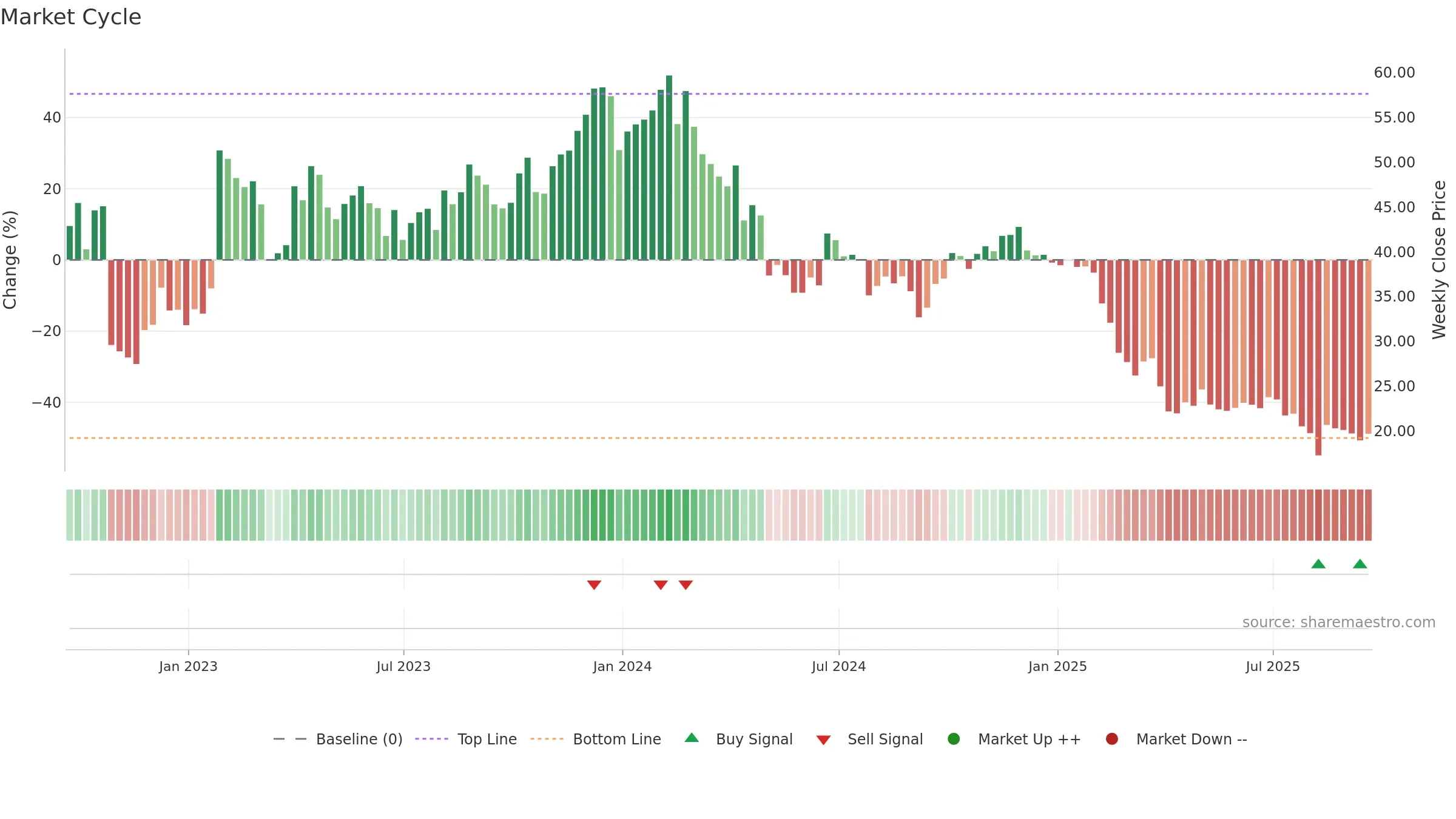Click the Market Cycle chart title

click(71, 17)
